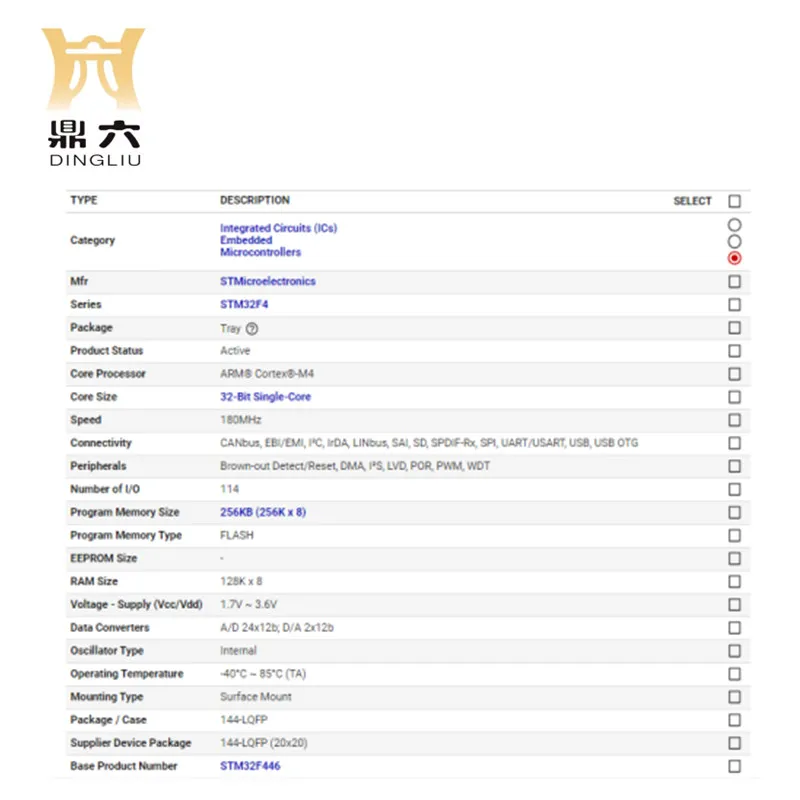The width and height of the screenshot is (800, 800).
Task: Check the Program Memory Size checkbox
Action: point(734,512)
